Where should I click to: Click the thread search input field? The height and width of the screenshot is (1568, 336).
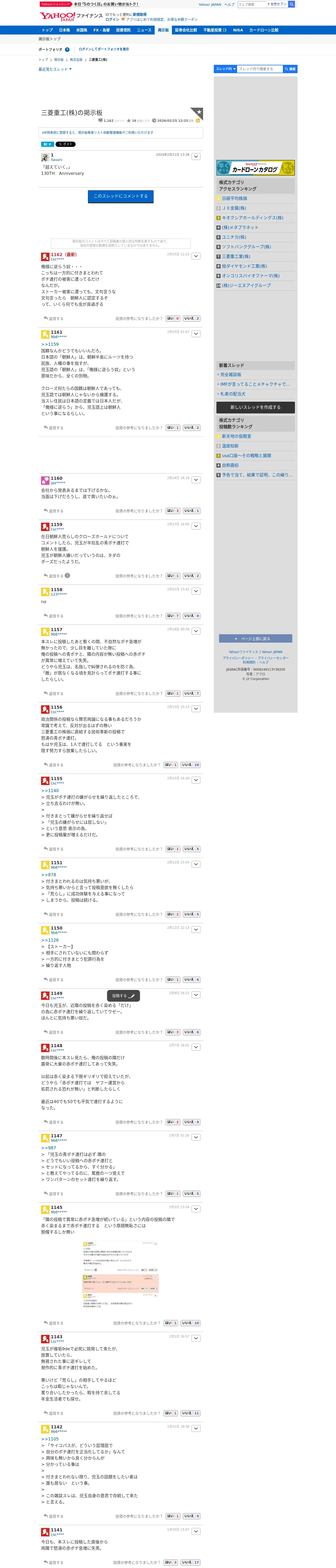pos(260,69)
